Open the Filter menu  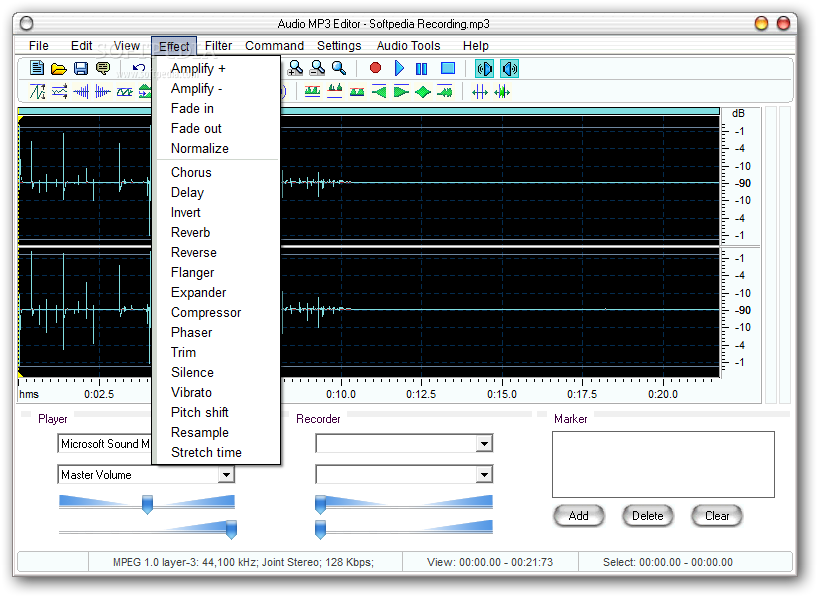pos(218,46)
